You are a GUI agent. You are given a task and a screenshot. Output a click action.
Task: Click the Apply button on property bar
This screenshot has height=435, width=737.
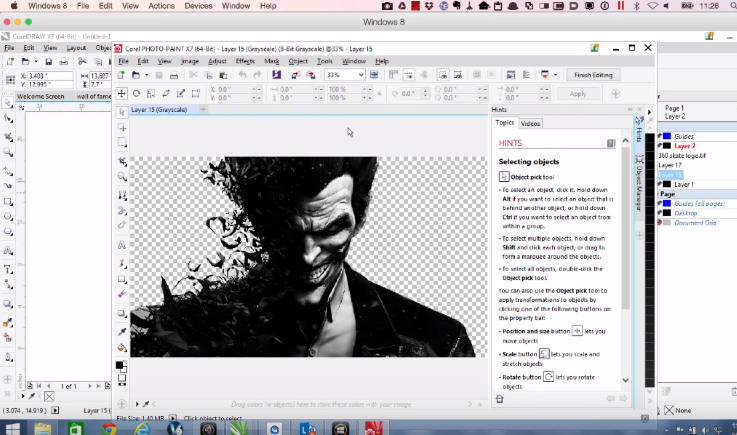coord(578,94)
